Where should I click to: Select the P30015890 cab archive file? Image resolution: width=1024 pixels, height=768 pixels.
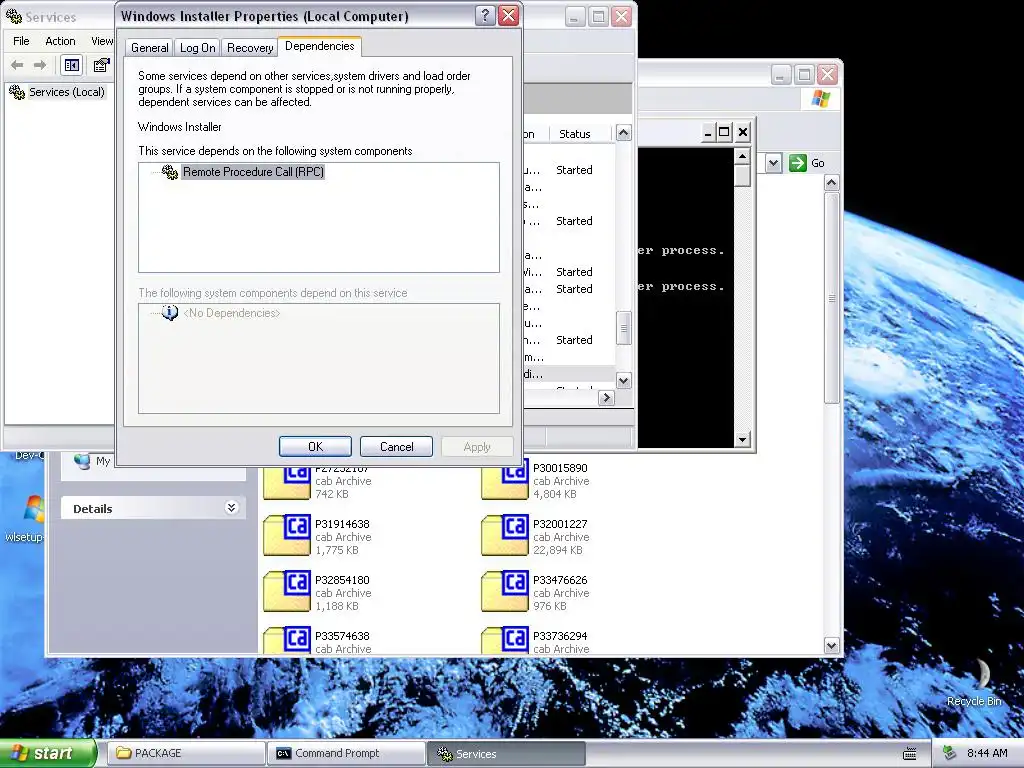tap(536, 480)
